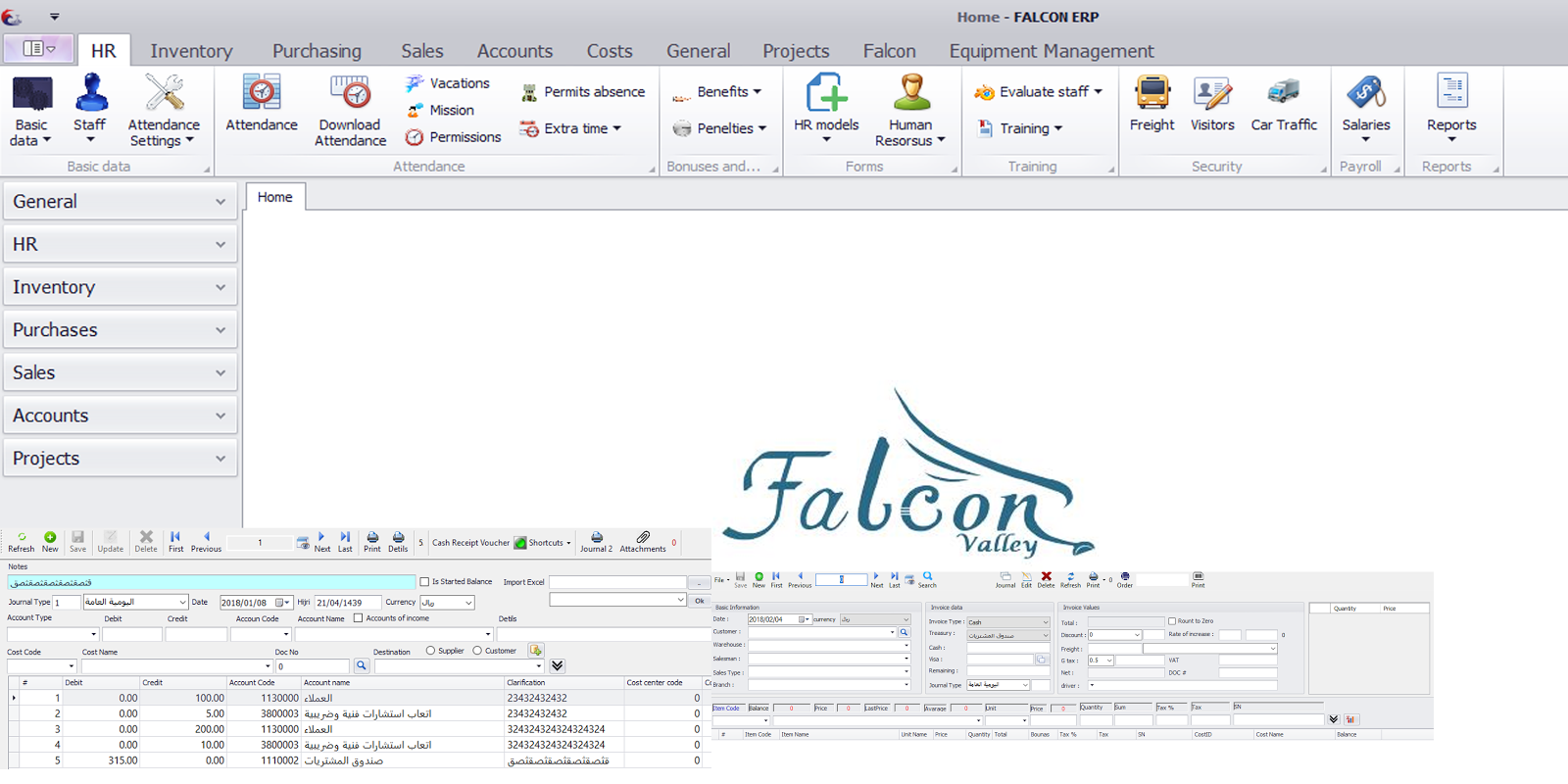Image resolution: width=1568 pixels, height=784 pixels.
Task: Open Attendance Settings in the ribbon
Action: point(164,111)
